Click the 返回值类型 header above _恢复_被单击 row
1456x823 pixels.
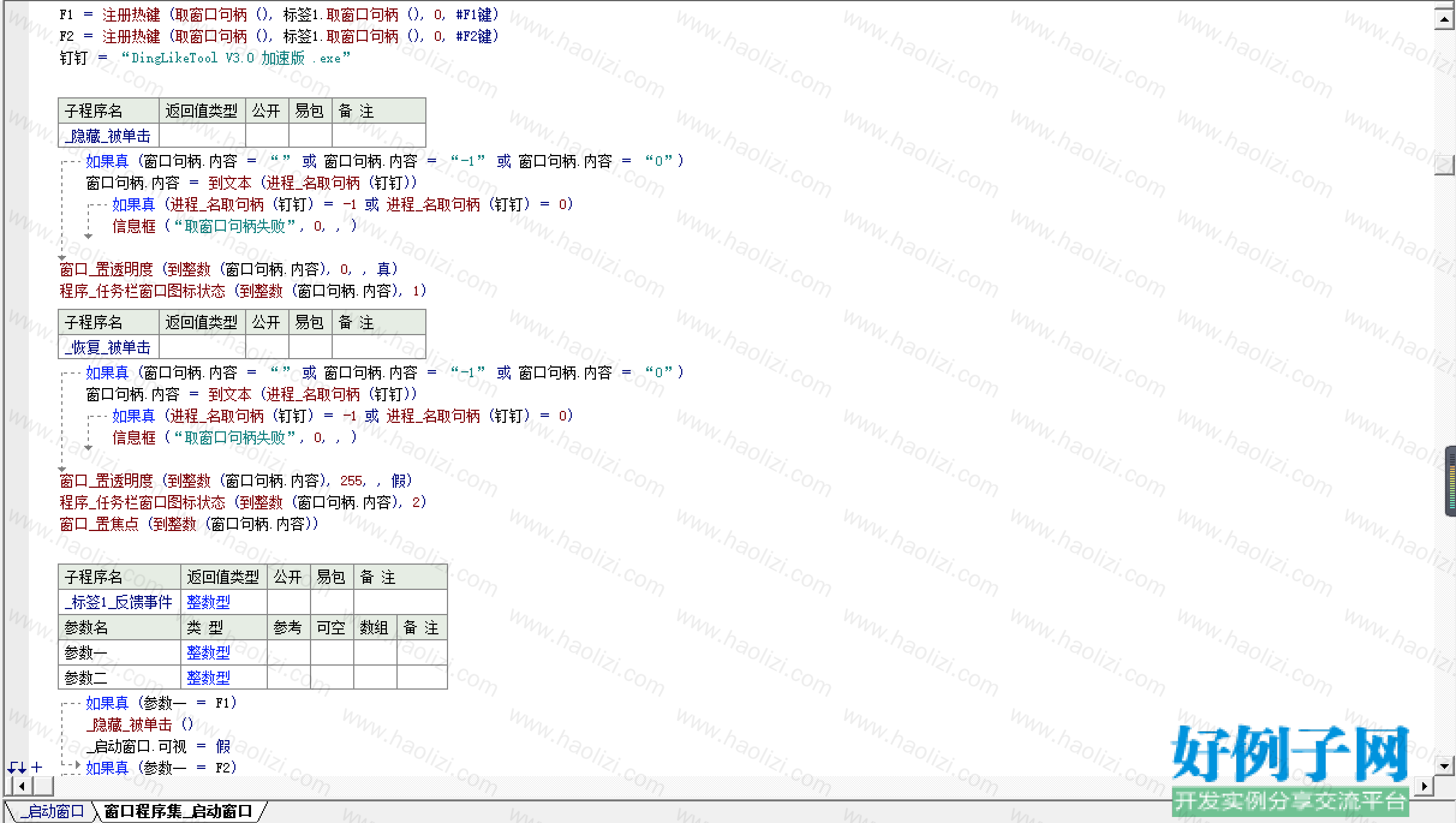pos(202,322)
